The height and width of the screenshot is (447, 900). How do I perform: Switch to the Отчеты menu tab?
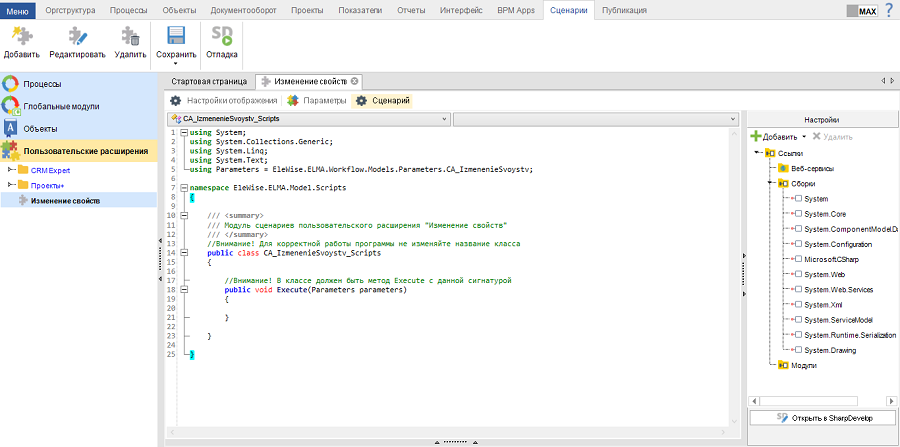(x=412, y=10)
